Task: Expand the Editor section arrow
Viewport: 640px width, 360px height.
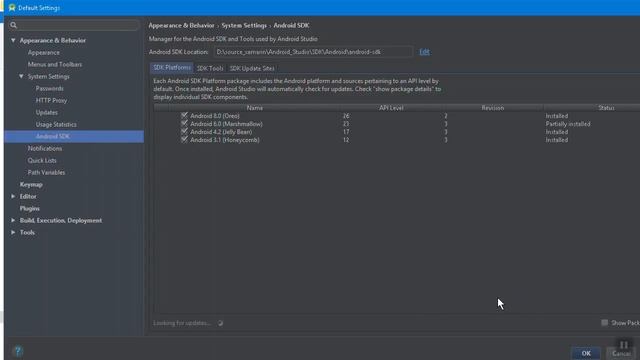Action: [x=13, y=196]
